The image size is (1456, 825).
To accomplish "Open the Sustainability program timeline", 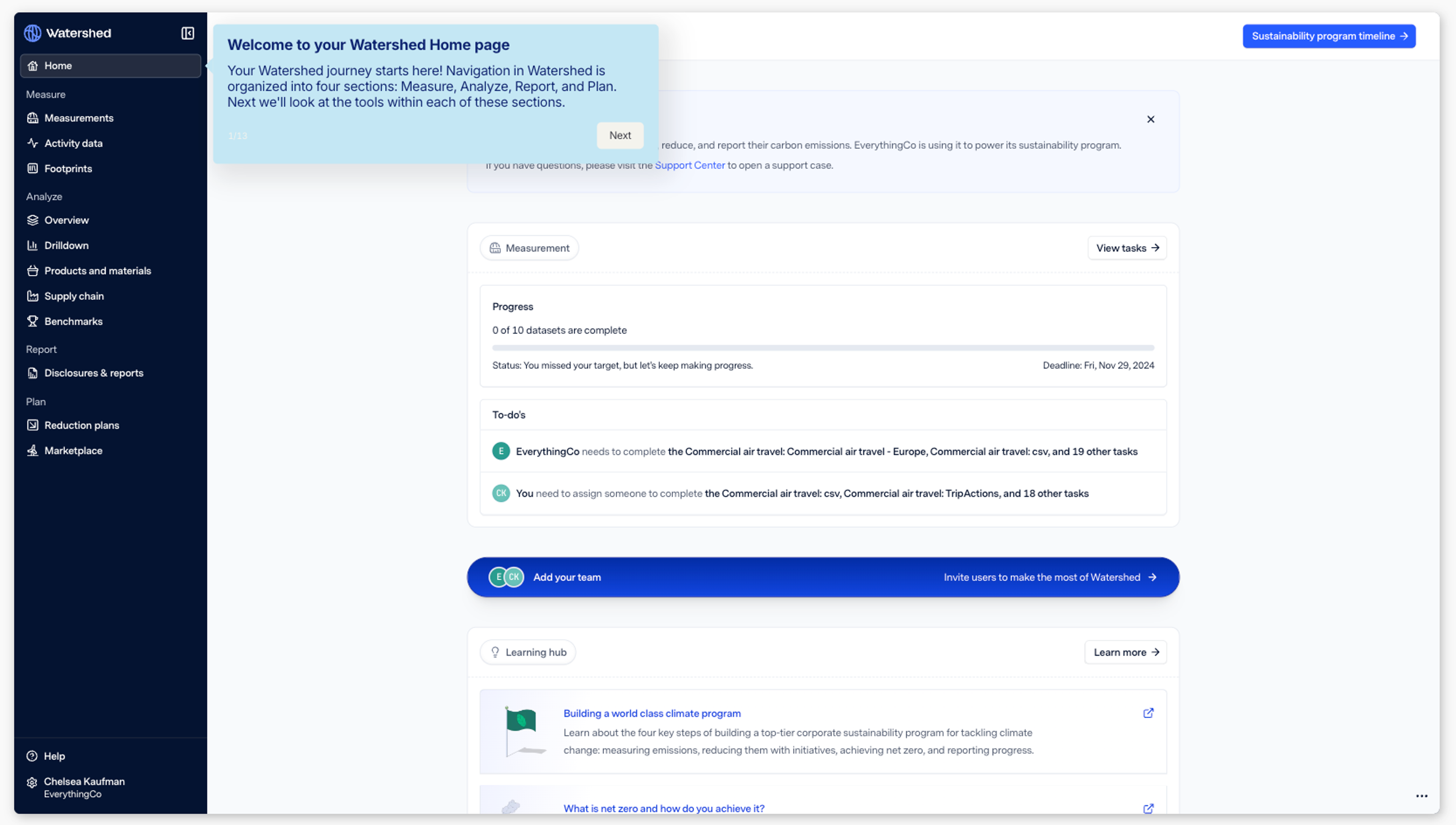I will pos(1329,36).
